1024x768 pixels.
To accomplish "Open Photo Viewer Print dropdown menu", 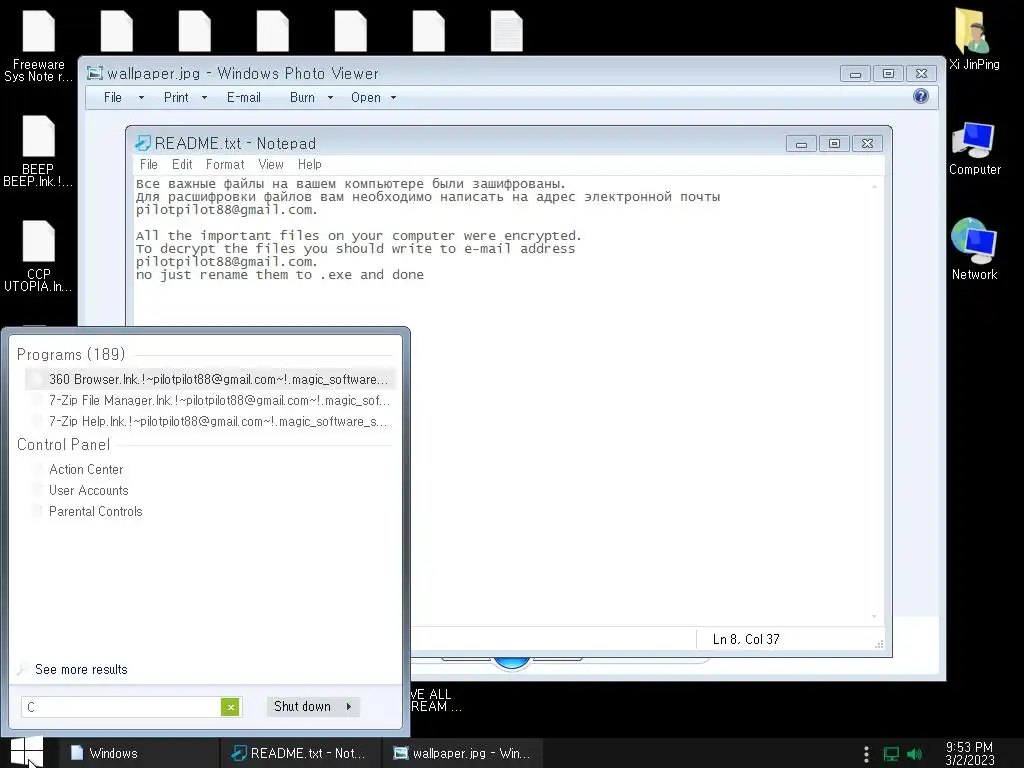I will [x=185, y=97].
